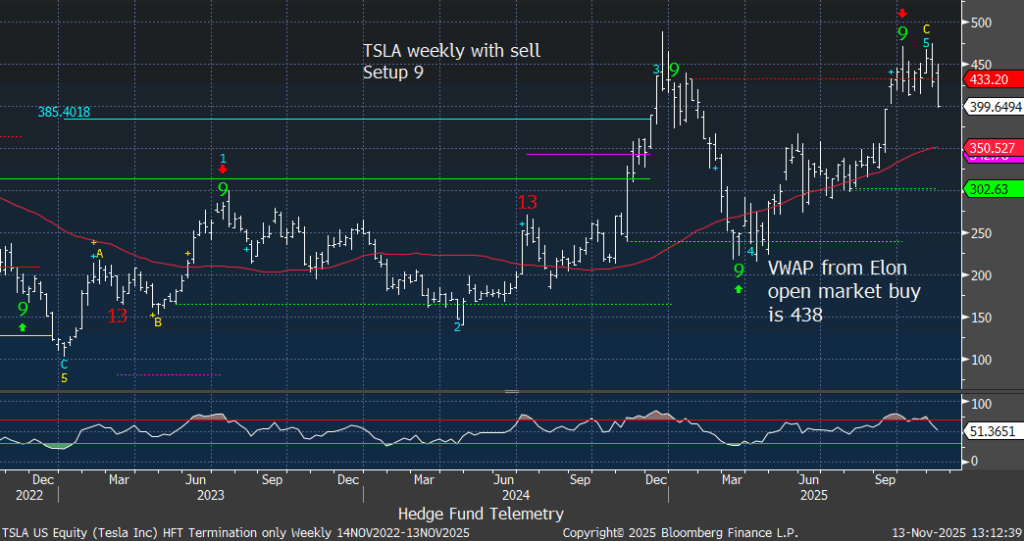Click the 51.3651 indicator value label
The width and height of the screenshot is (1024, 541).
(x=990, y=429)
